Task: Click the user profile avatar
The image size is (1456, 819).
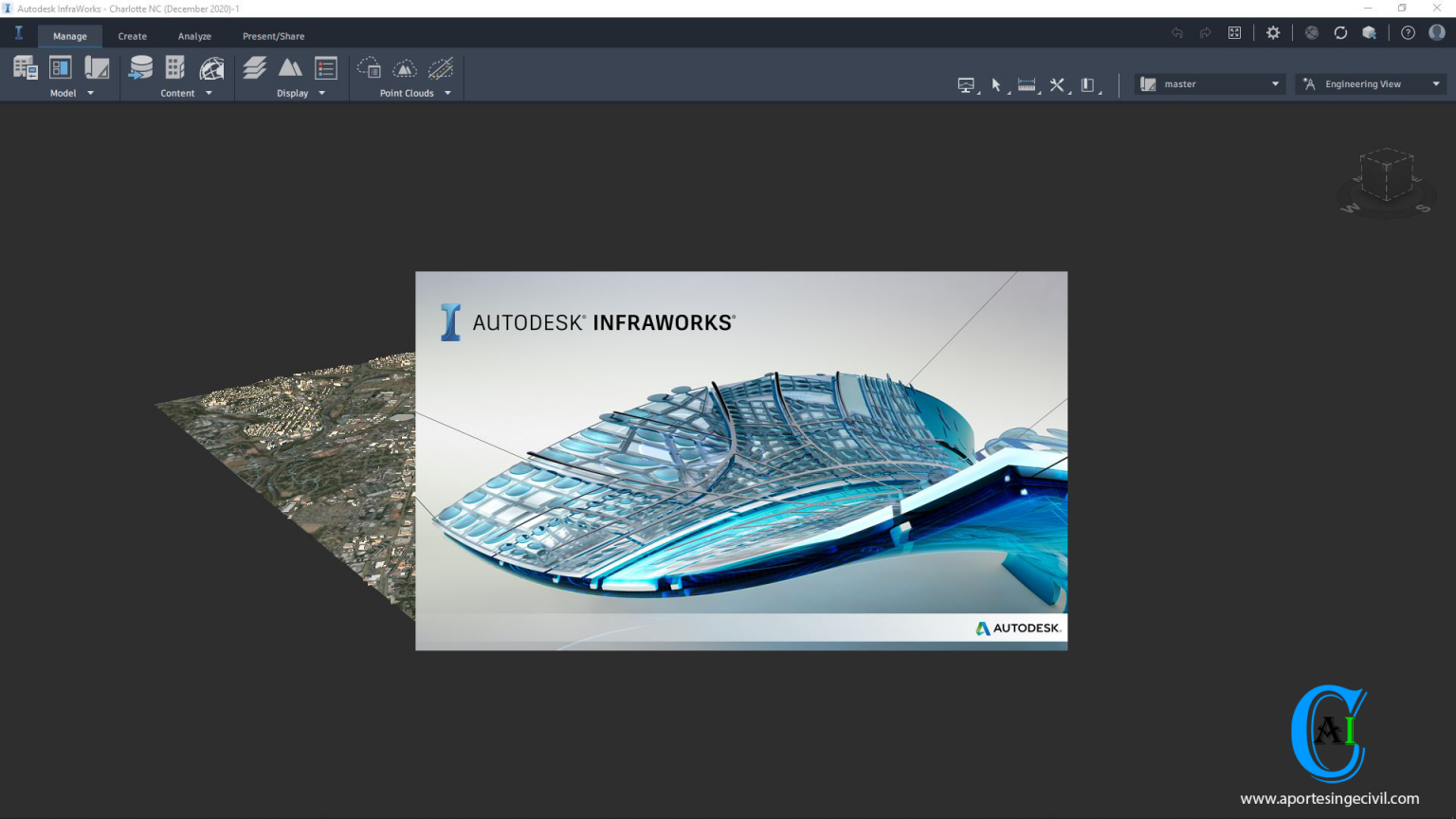Action: point(1437,32)
